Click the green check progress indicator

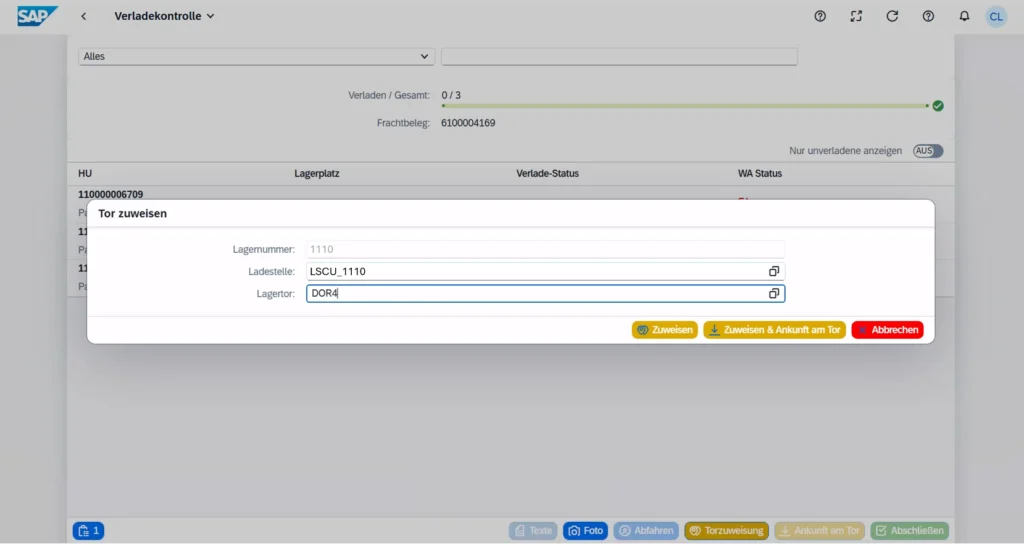[938, 106]
